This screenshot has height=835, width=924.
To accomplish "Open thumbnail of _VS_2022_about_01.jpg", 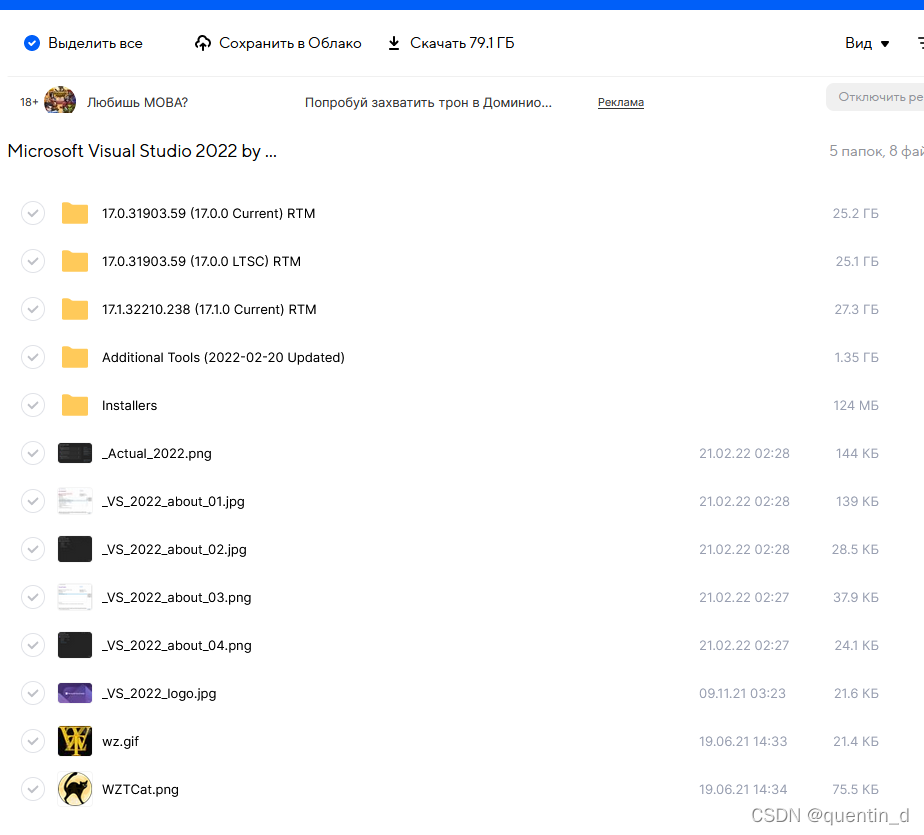I will pyautogui.click(x=75, y=501).
